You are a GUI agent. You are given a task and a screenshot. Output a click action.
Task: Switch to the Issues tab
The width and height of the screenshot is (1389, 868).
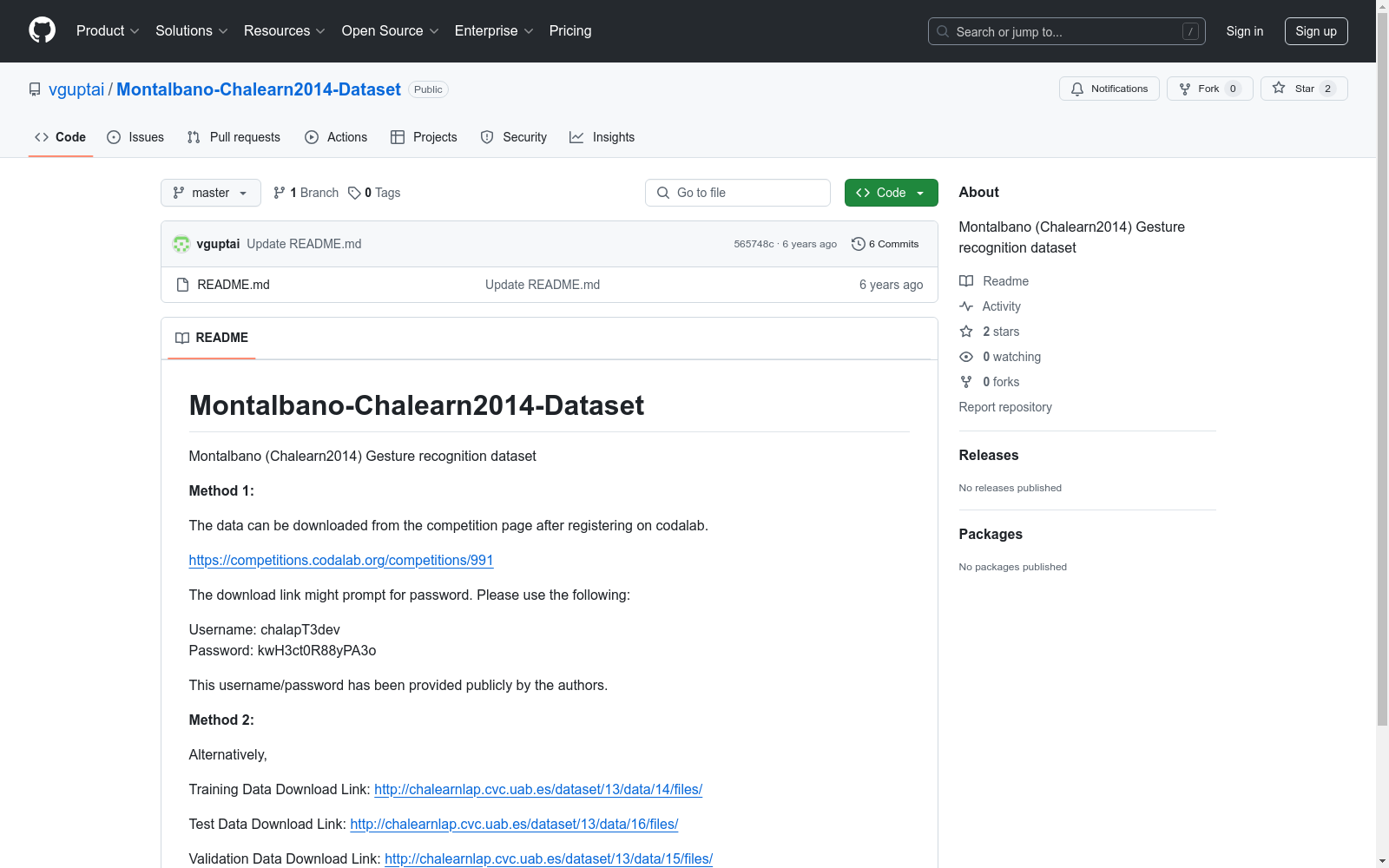tap(135, 137)
